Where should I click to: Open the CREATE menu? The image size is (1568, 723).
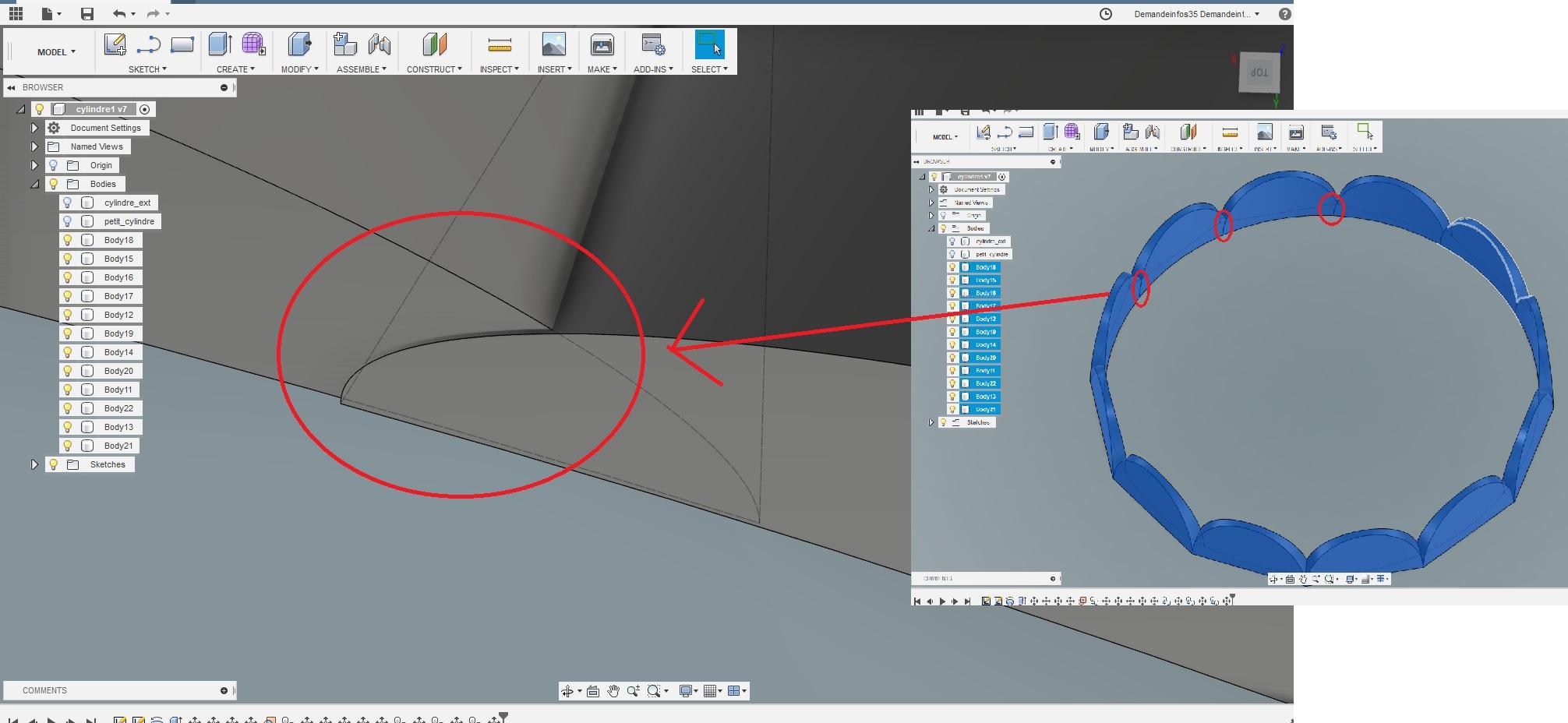(x=235, y=69)
